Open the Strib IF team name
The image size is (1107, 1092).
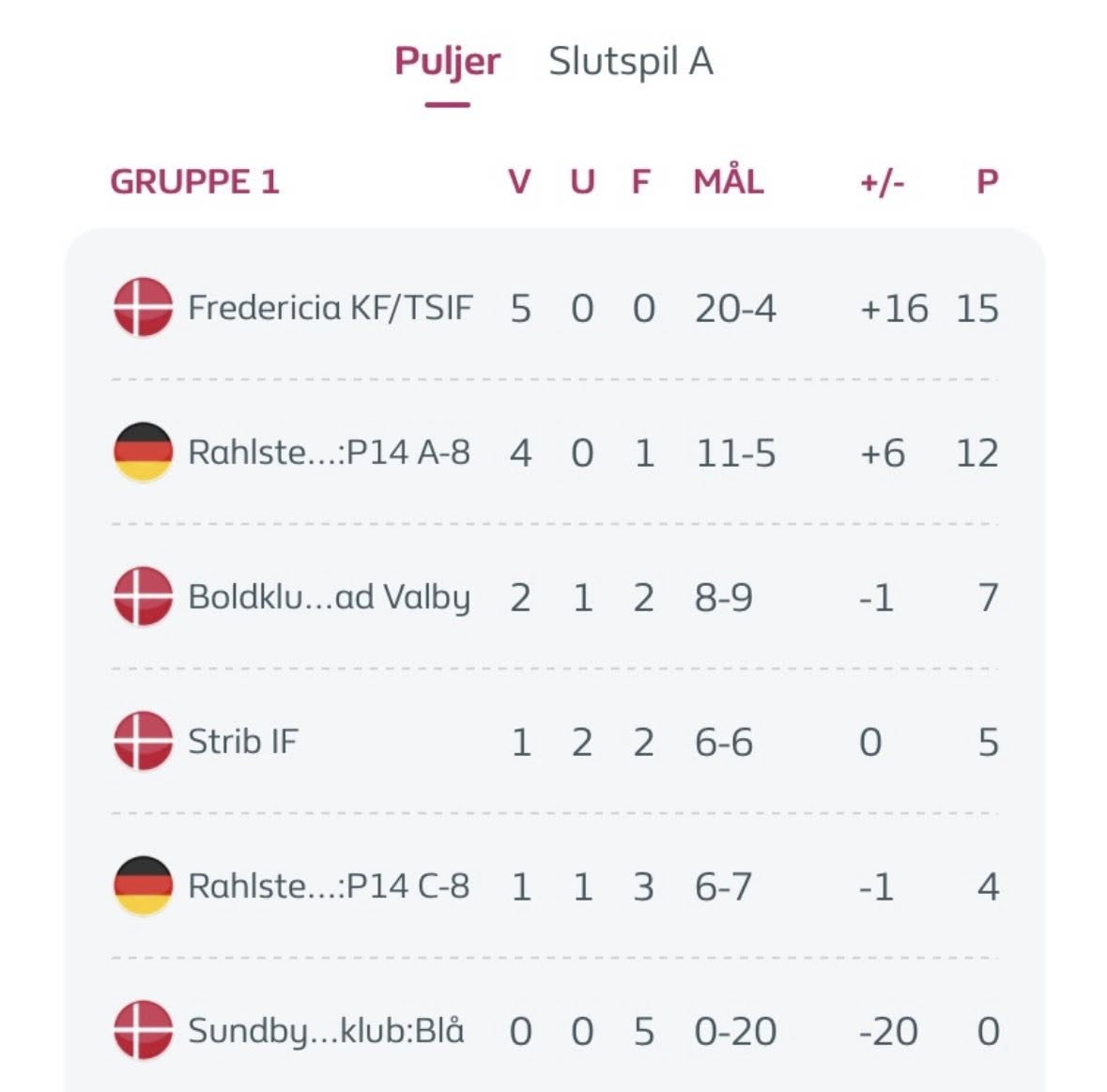pos(243,742)
